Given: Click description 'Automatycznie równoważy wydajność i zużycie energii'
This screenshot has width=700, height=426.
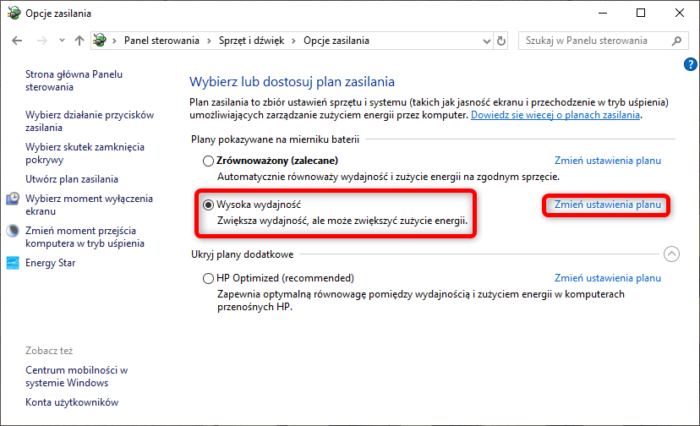Looking at the screenshot, I should 388,177.
